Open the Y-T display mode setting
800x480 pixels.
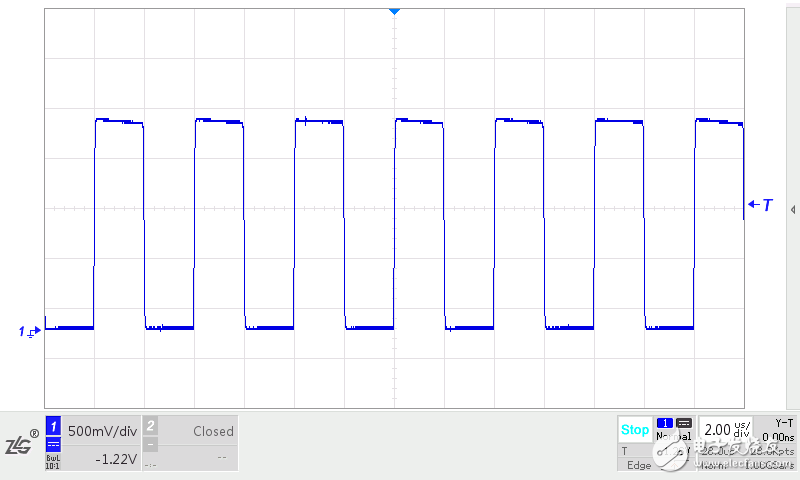(x=784, y=423)
